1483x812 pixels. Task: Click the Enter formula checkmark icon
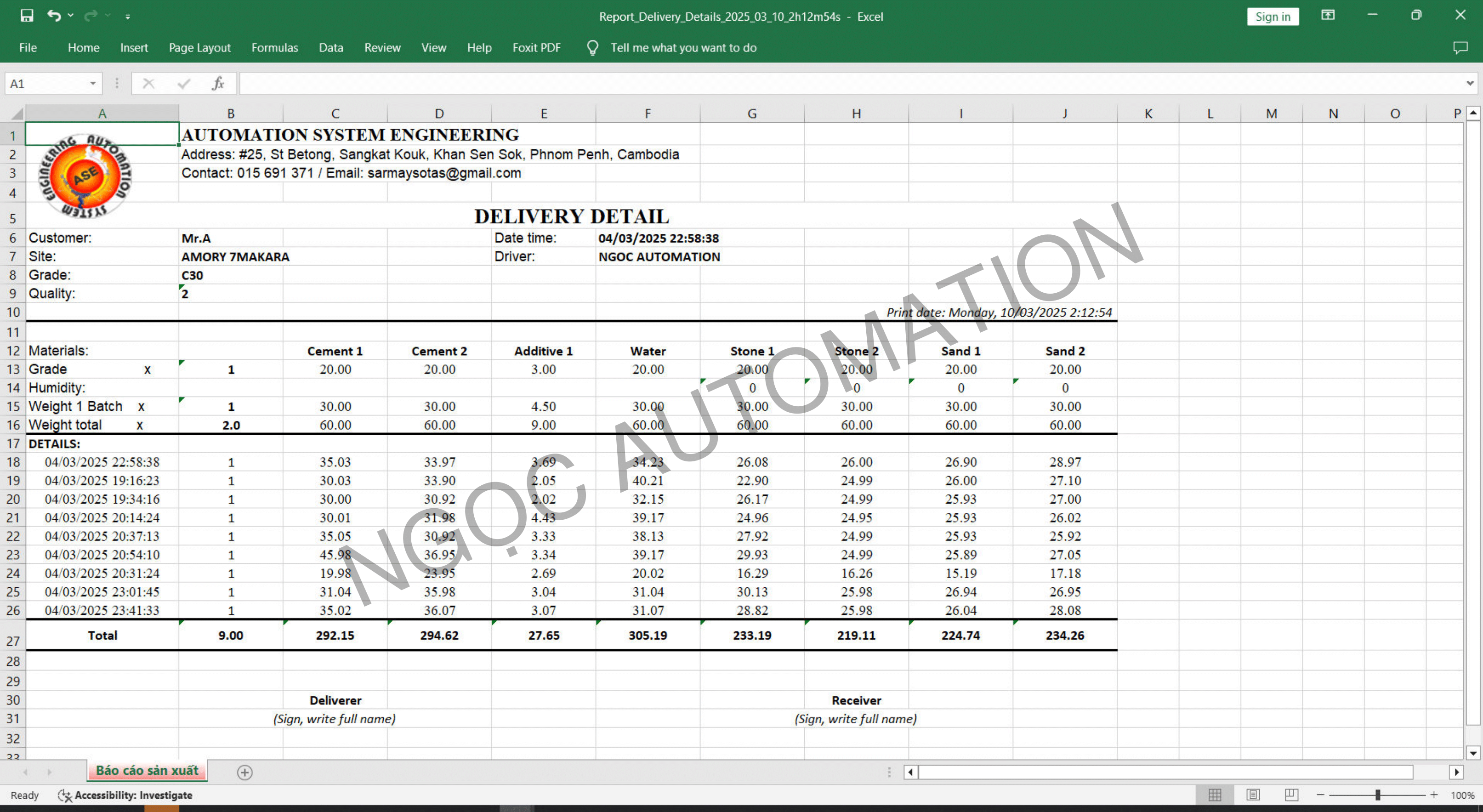point(184,84)
